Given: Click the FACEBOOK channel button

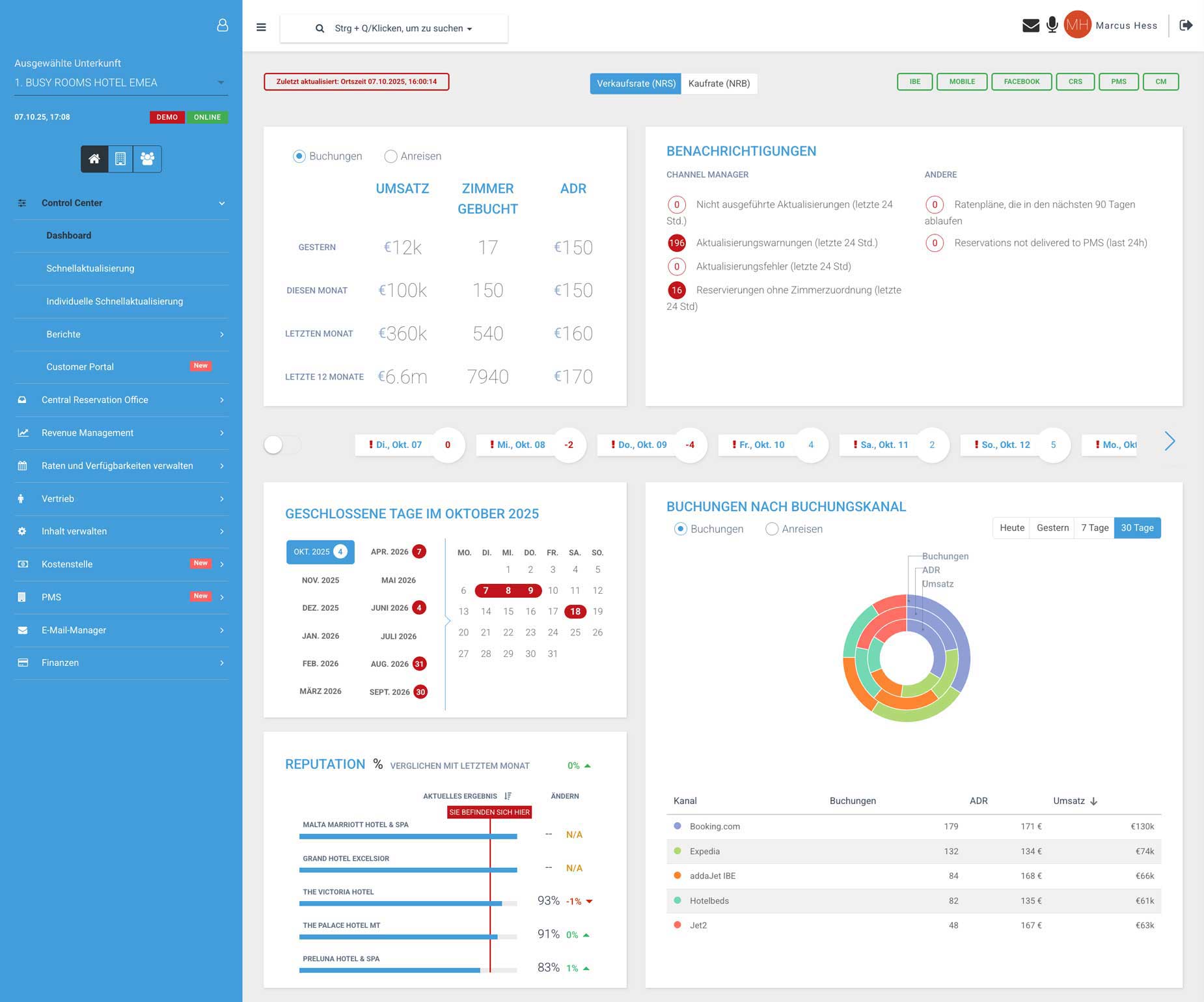Looking at the screenshot, I should coord(1021,82).
